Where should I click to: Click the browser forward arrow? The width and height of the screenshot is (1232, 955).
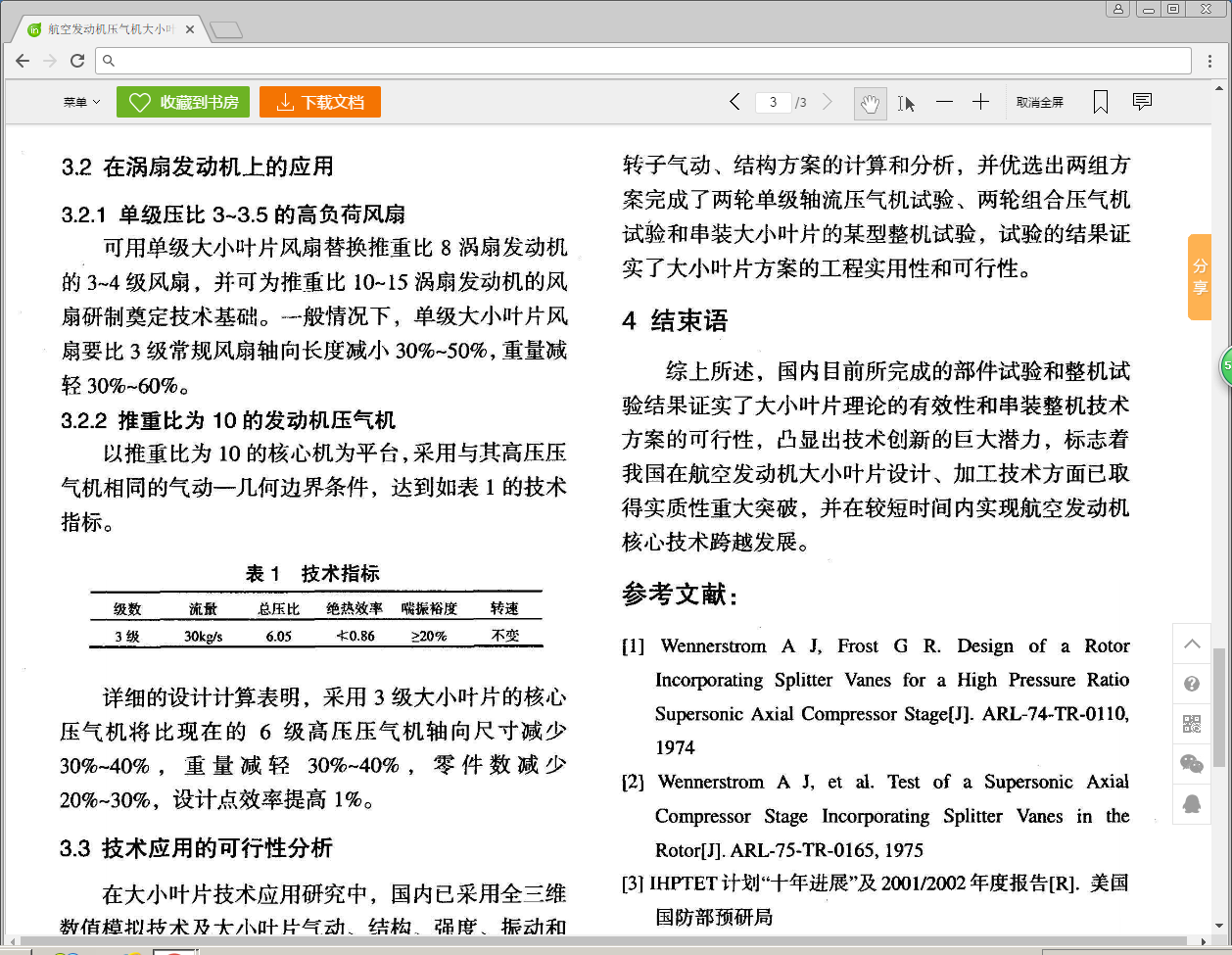(x=50, y=61)
